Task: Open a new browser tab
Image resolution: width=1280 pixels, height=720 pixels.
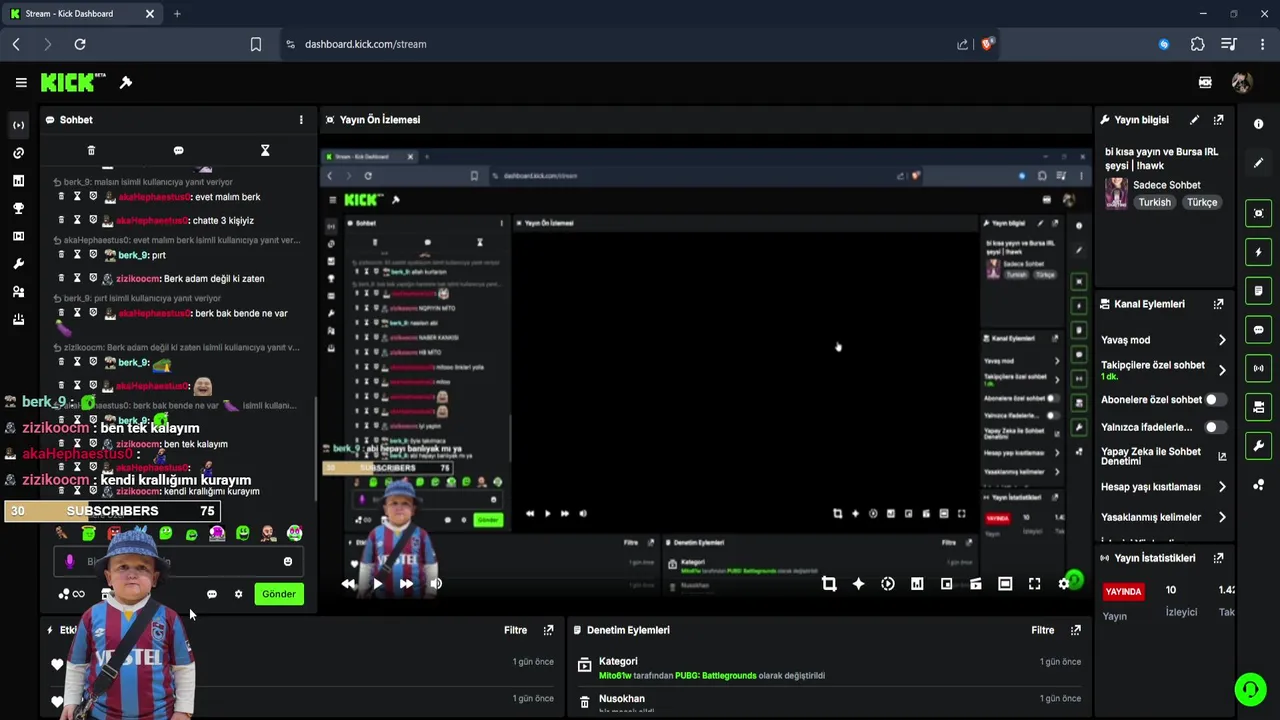Action: coord(177,14)
